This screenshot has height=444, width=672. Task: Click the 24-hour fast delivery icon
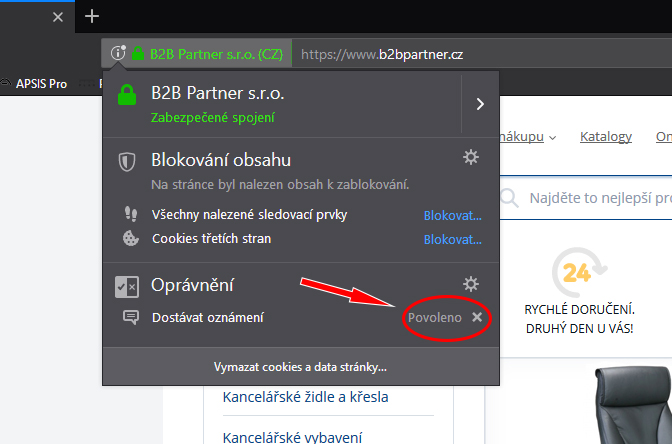coord(579,272)
